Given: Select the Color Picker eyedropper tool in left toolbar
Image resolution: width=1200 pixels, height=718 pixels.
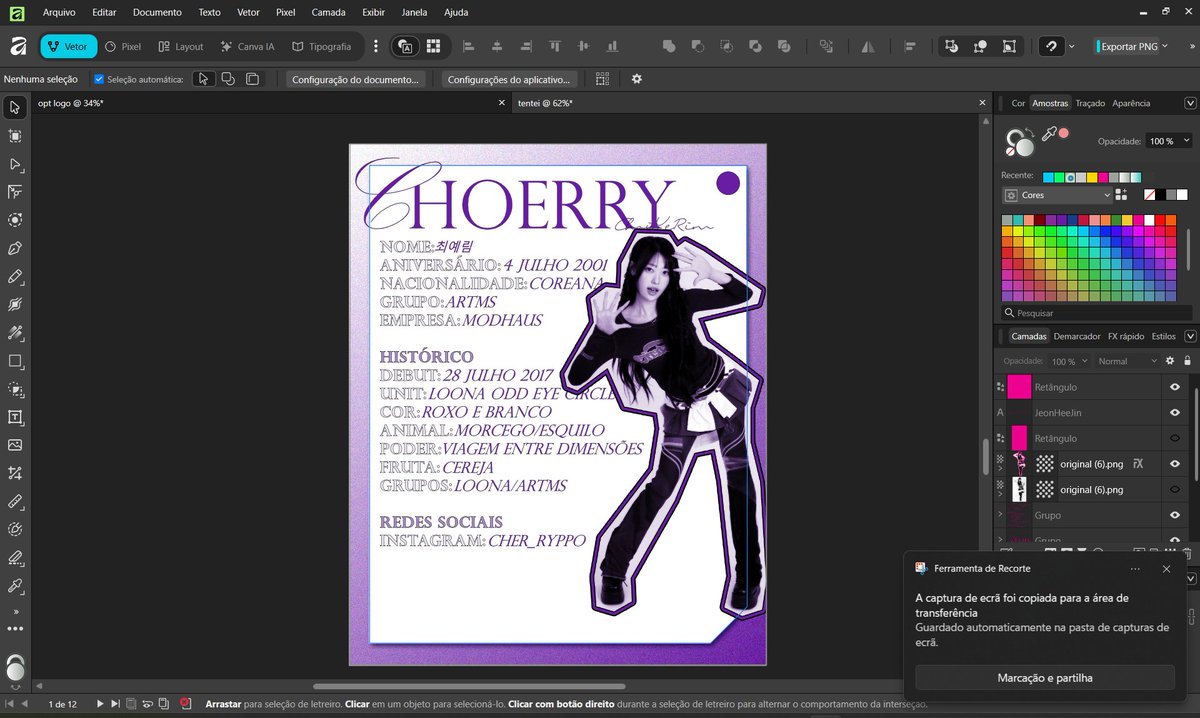Looking at the screenshot, I should click(15, 586).
